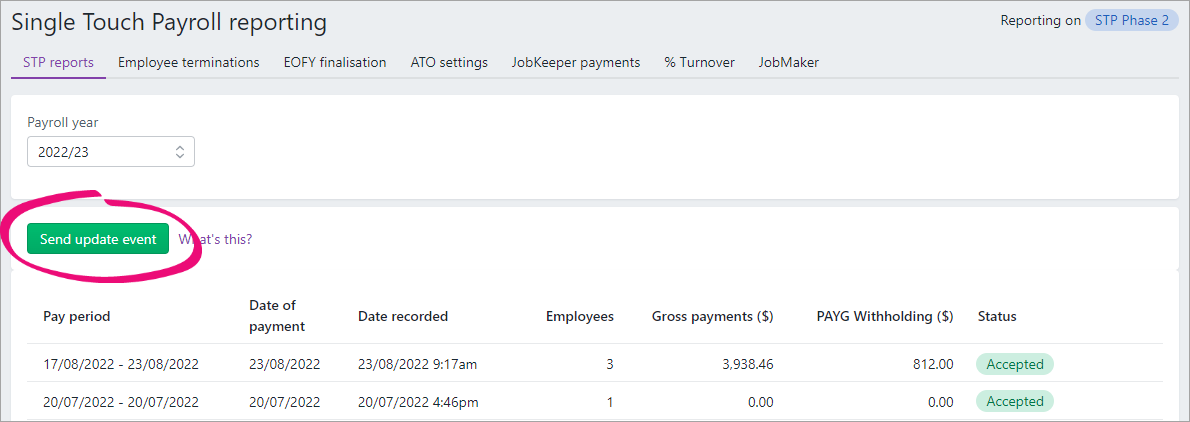Select the Status column header
This screenshot has height=422, width=1190.
(x=996, y=316)
